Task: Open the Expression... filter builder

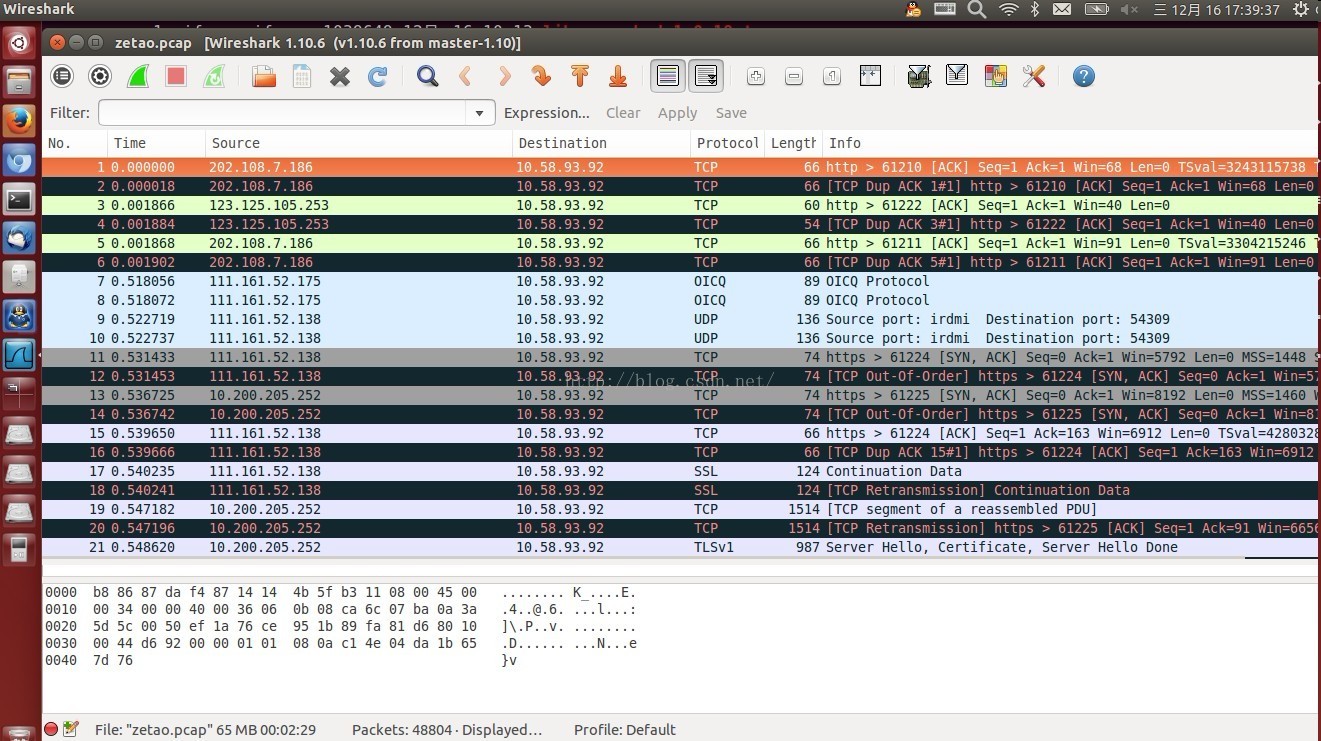Action: 547,113
